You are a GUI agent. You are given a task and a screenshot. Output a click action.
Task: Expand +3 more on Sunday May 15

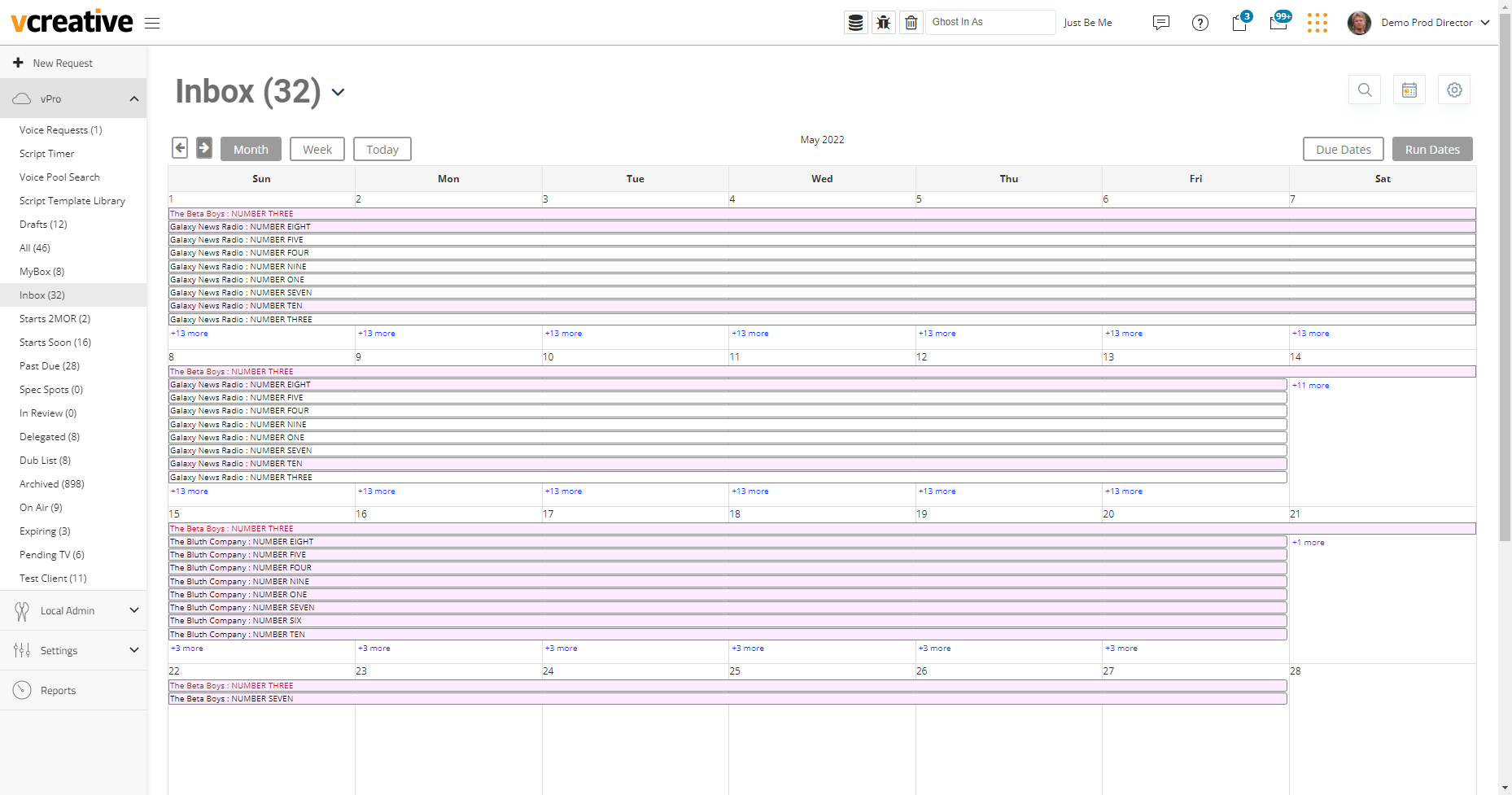tap(187, 649)
